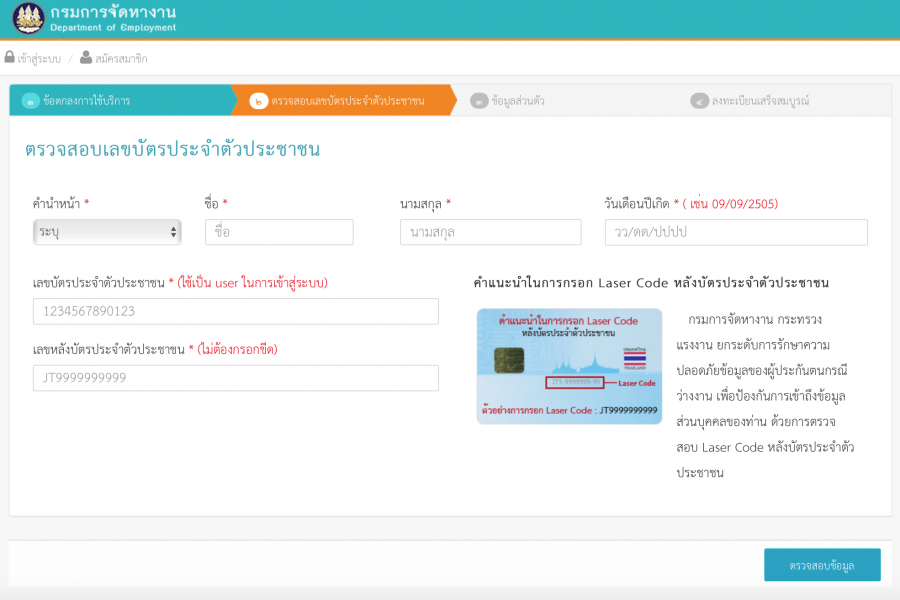Screen dimensions: 900x600
Task: Open the เข้าสู่ระบบ login link
Action: pos(39,59)
